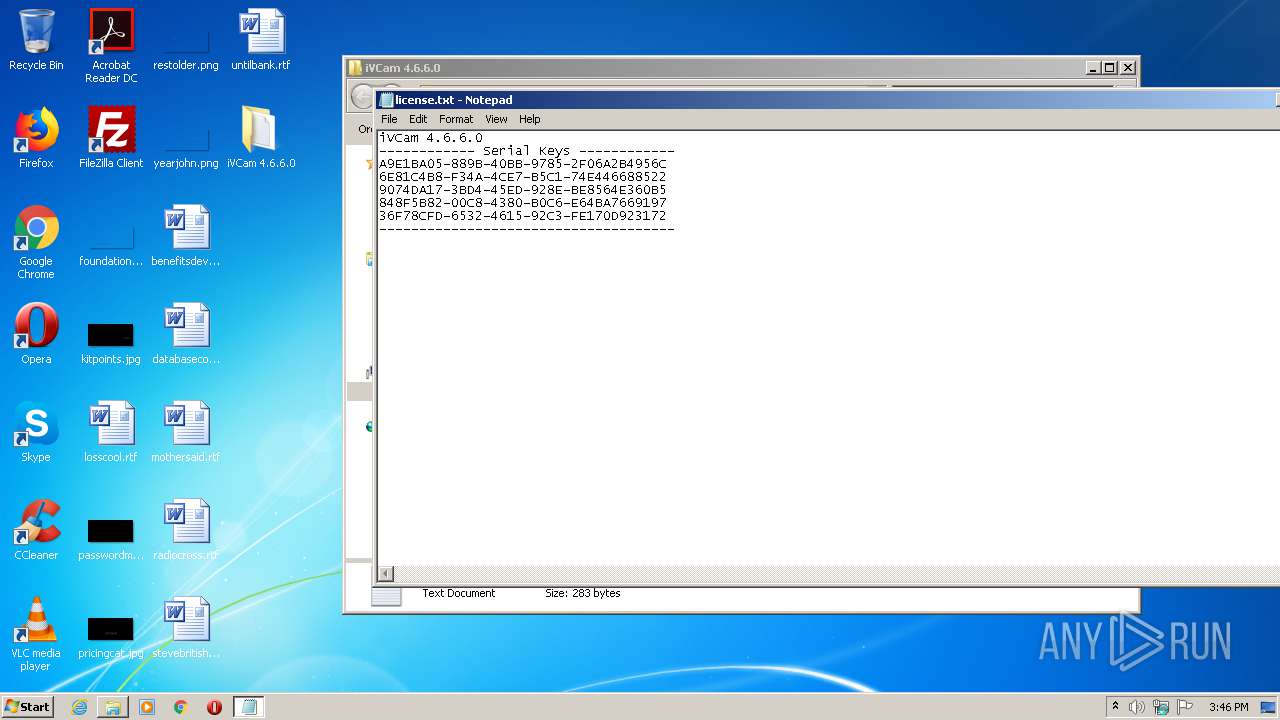Launch Acrobat Reader DC shortcut
Image resolution: width=1280 pixels, height=720 pixels.
(x=111, y=46)
